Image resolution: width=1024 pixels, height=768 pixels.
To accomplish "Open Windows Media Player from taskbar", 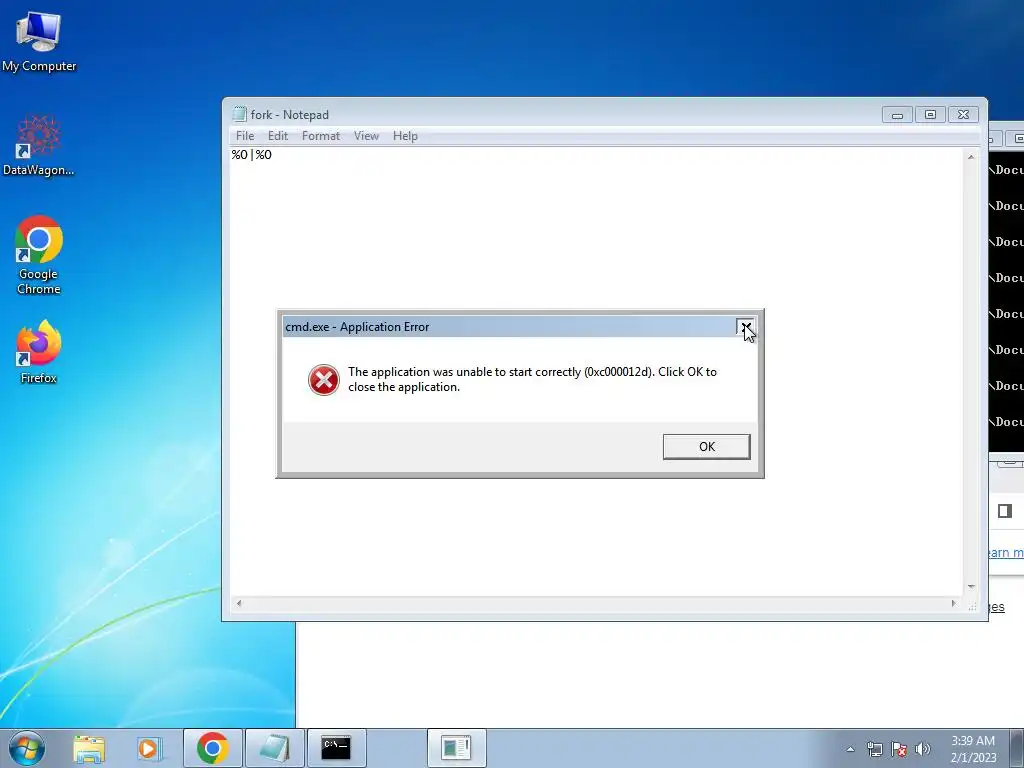I will tap(148, 748).
